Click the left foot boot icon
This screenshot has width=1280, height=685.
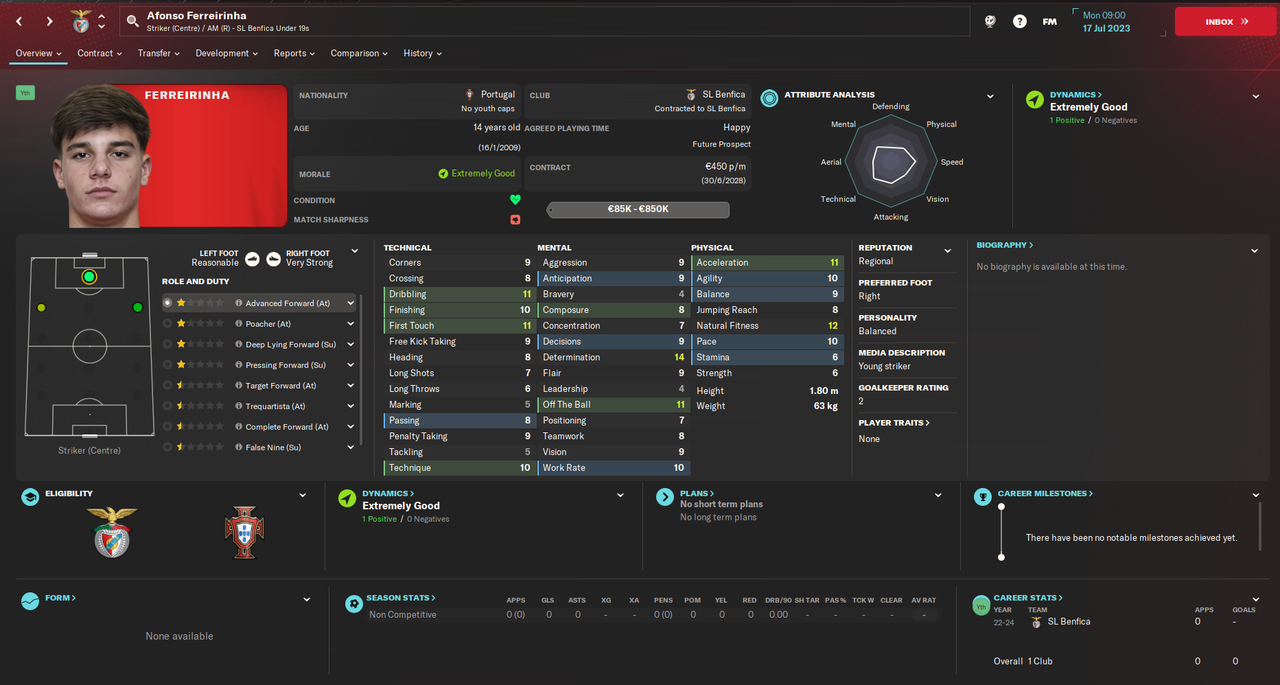tap(252, 258)
